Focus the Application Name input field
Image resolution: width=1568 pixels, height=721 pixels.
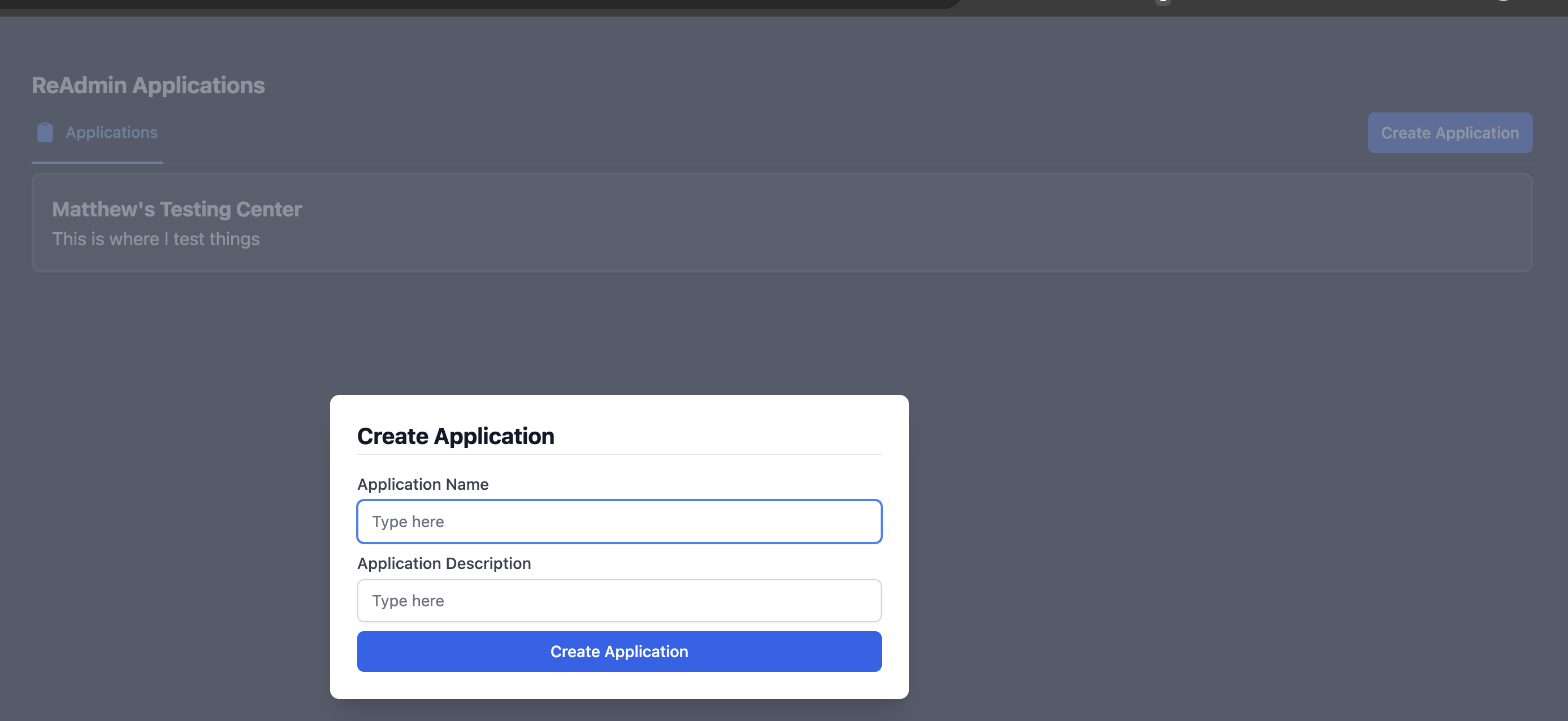(619, 522)
